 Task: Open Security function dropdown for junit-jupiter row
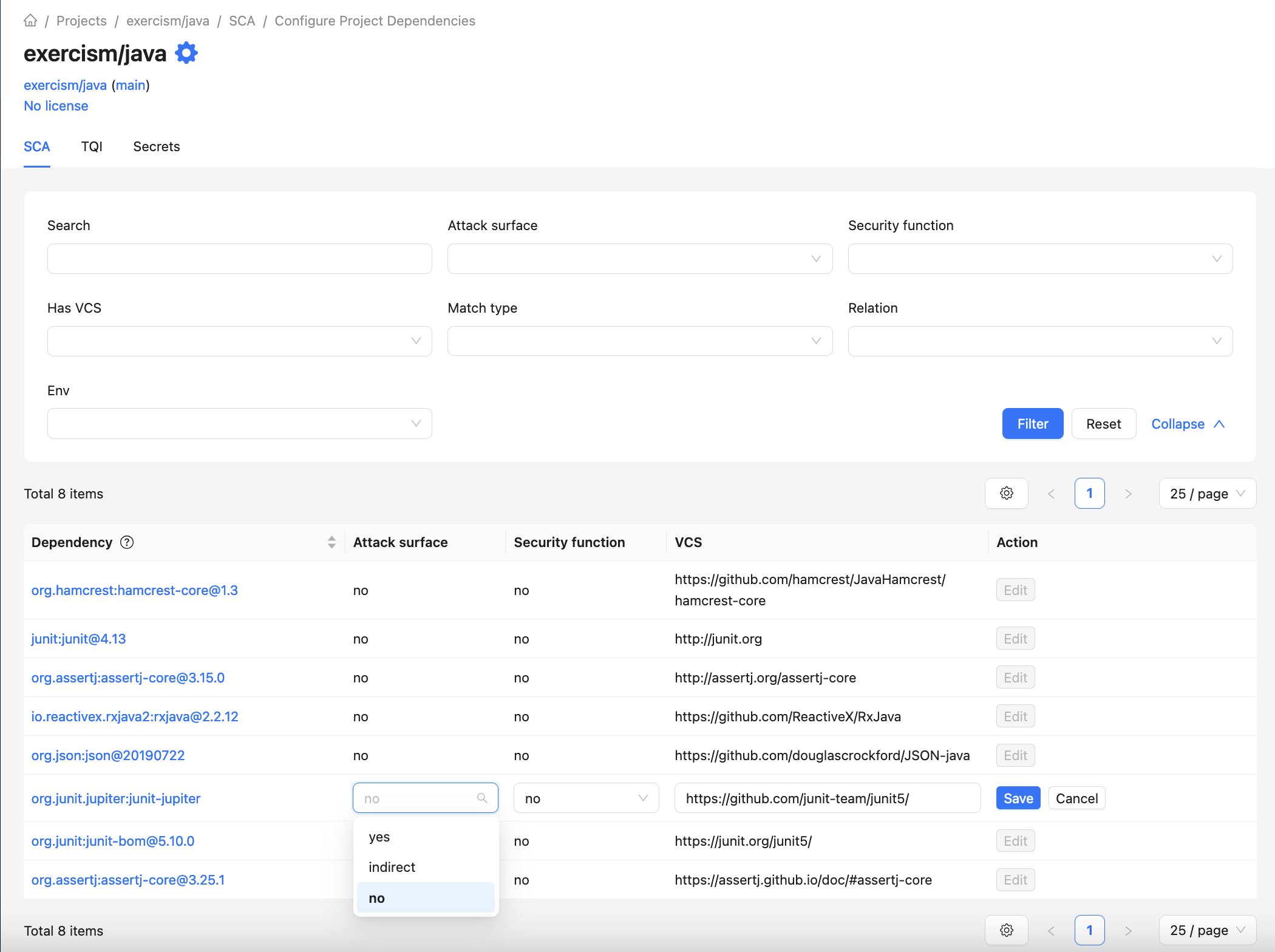click(586, 798)
